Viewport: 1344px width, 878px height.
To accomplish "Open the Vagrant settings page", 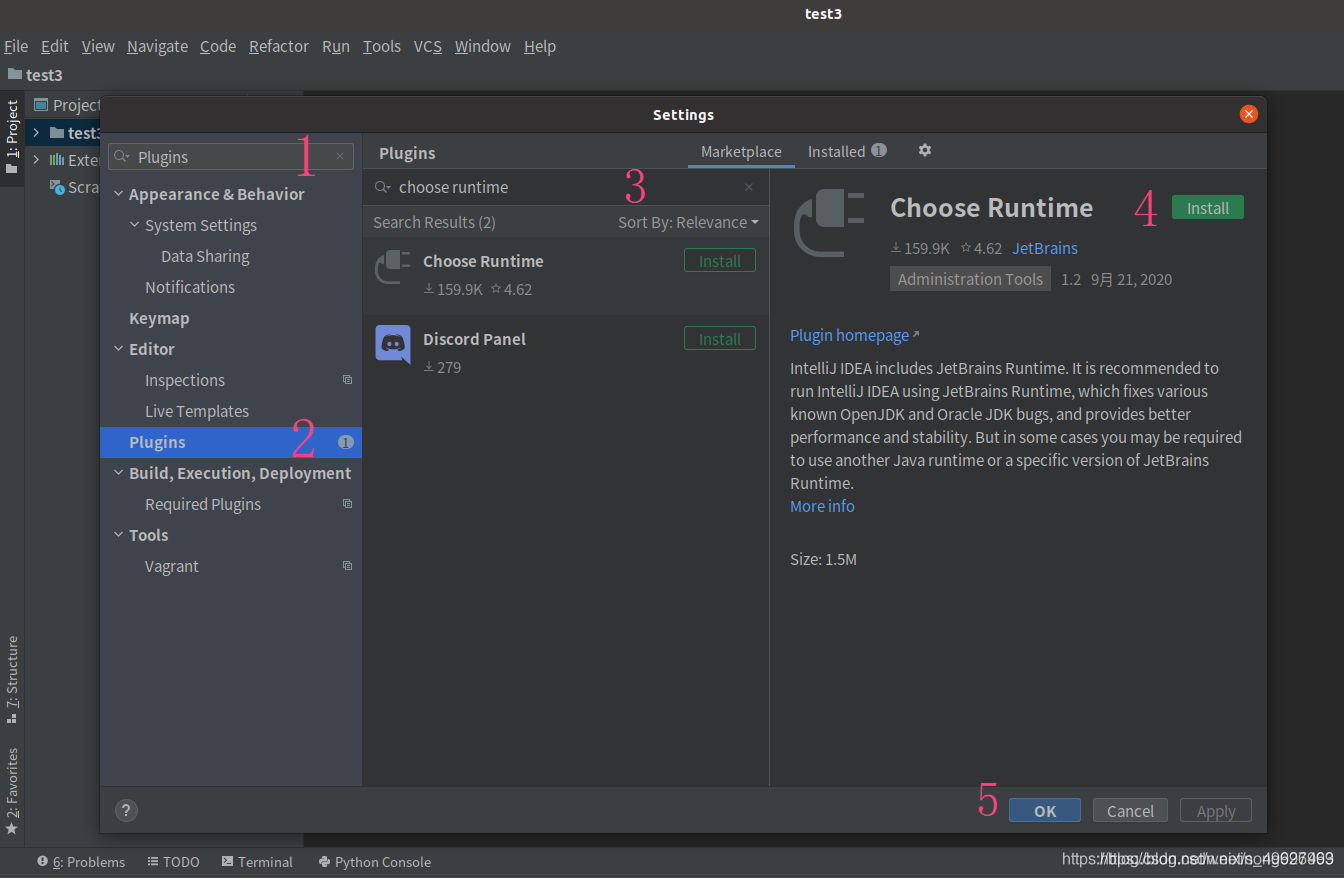I will click(172, 566).
